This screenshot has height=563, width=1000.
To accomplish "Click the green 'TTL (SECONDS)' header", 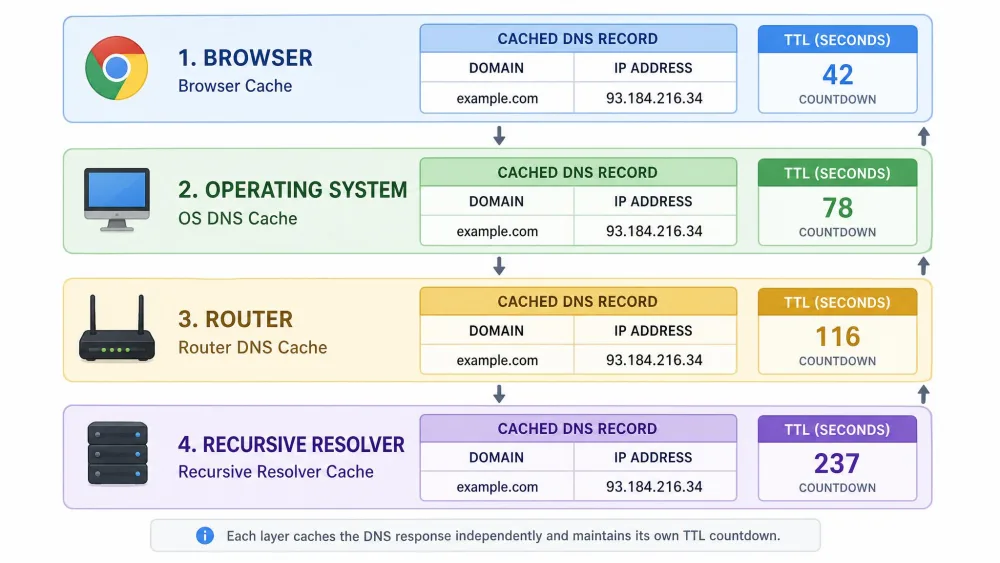I will pyautogui.click(x=837, y=173).
